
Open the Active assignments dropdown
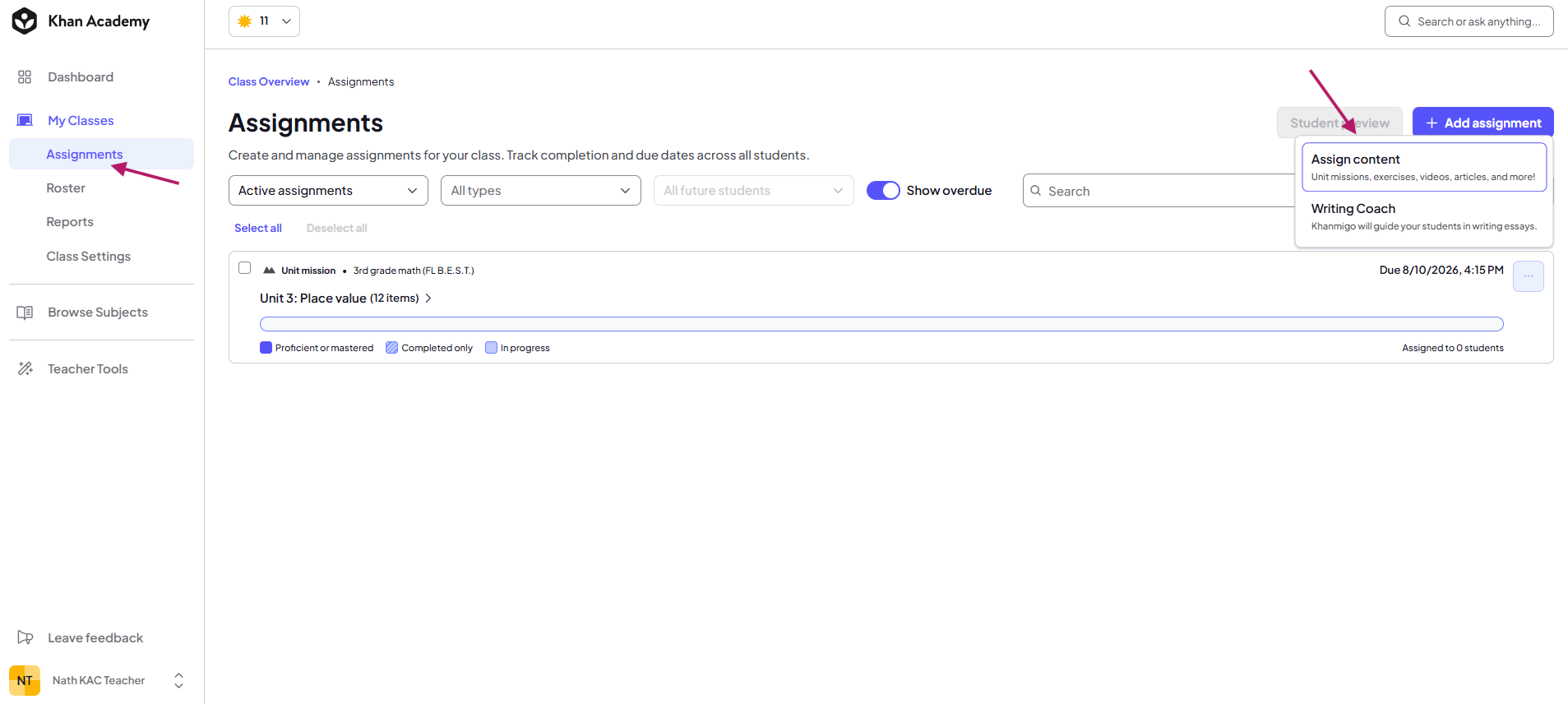point(328,190)
